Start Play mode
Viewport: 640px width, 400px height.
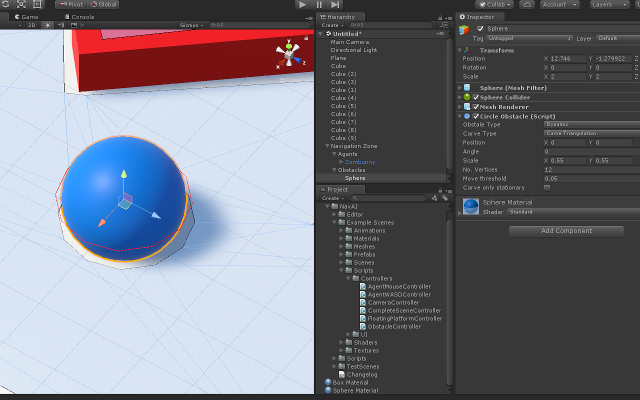(302, 4)
